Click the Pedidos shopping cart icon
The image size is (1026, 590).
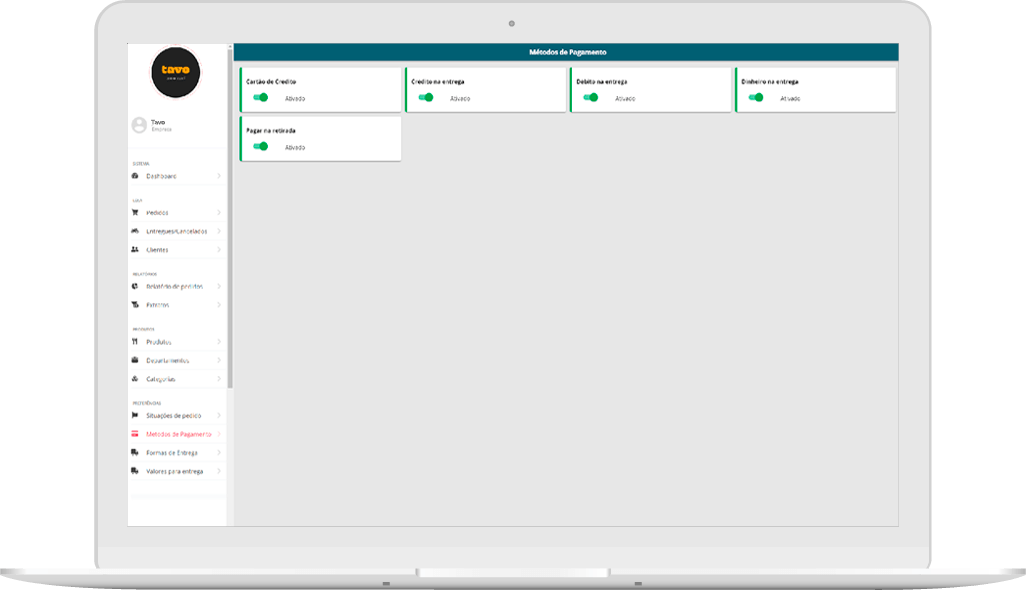[x=135, y=213]
